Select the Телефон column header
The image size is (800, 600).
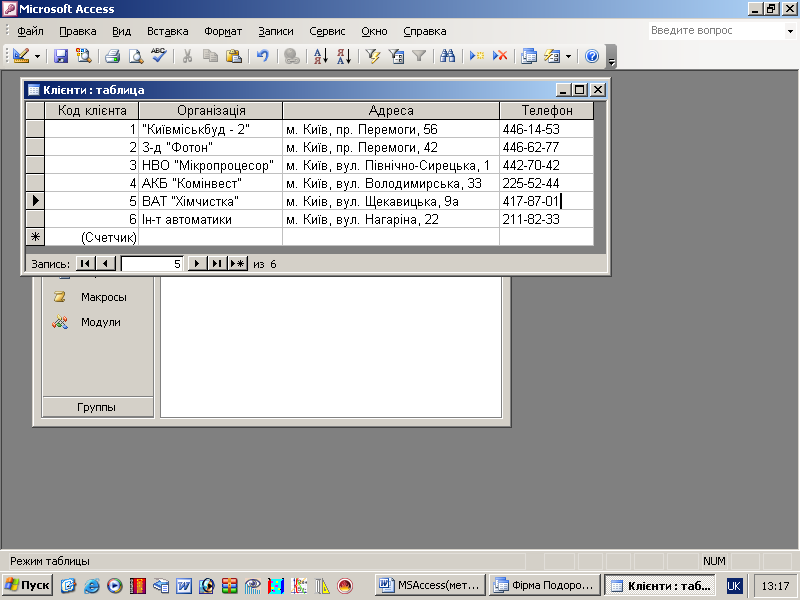pyautogui.click(x=547, y=110)
